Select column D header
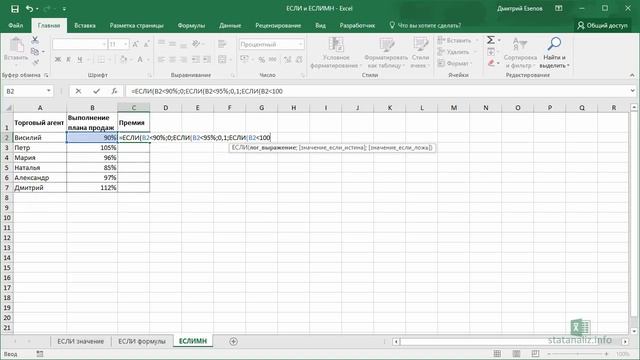 point(165,108)
